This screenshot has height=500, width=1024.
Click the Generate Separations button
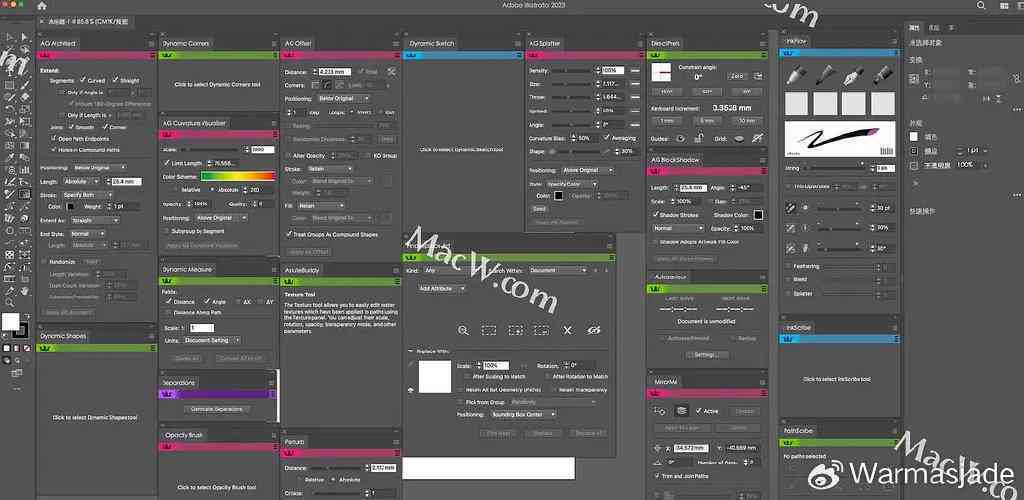click(x=216, y=409)
